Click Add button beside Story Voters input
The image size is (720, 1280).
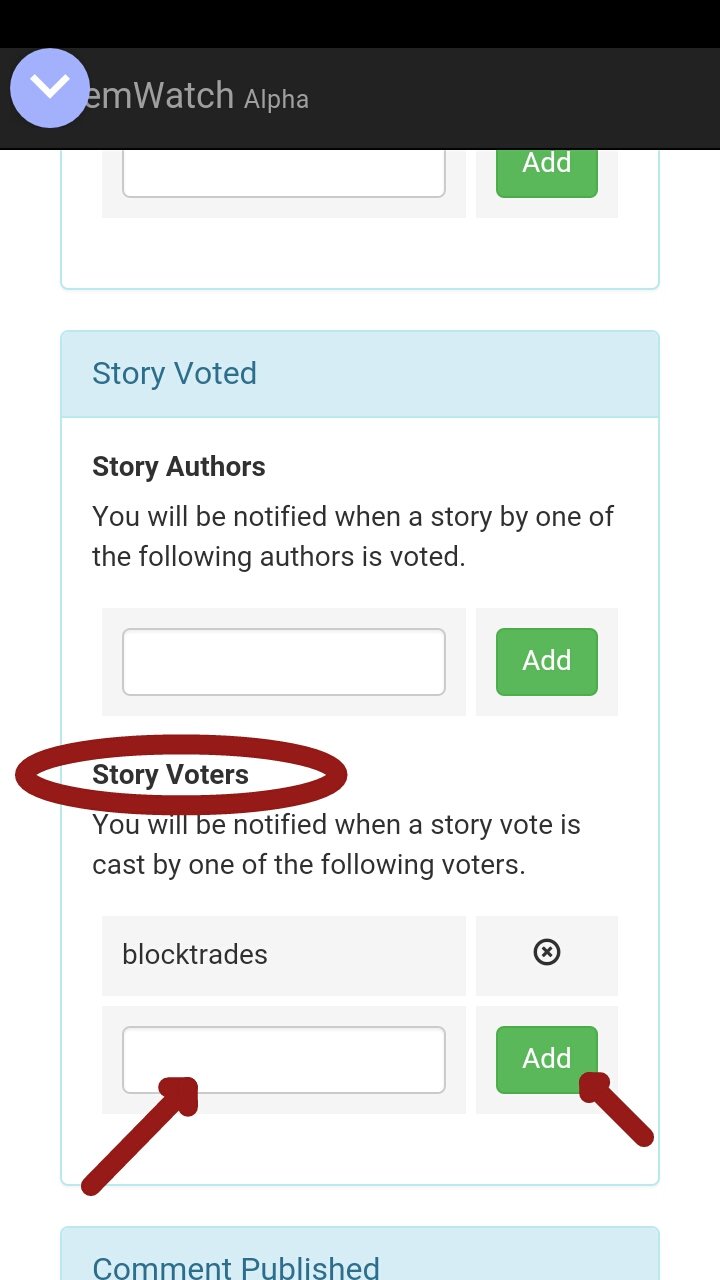(546, 1059)
